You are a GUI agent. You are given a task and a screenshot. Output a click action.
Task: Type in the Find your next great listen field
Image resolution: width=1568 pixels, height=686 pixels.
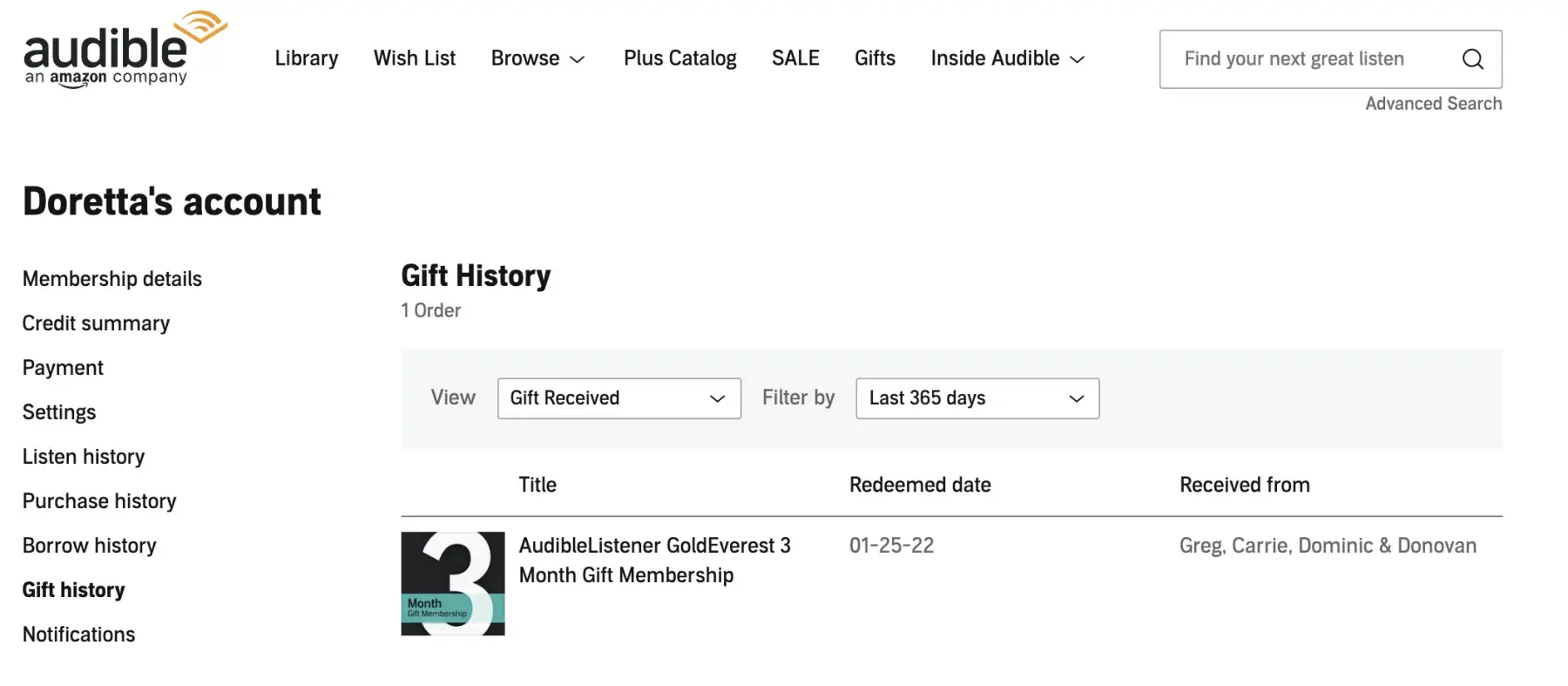pos(1307,59)
